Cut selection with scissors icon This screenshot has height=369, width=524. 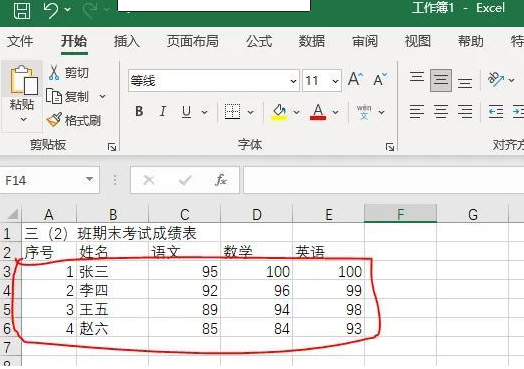coord(69,73)
